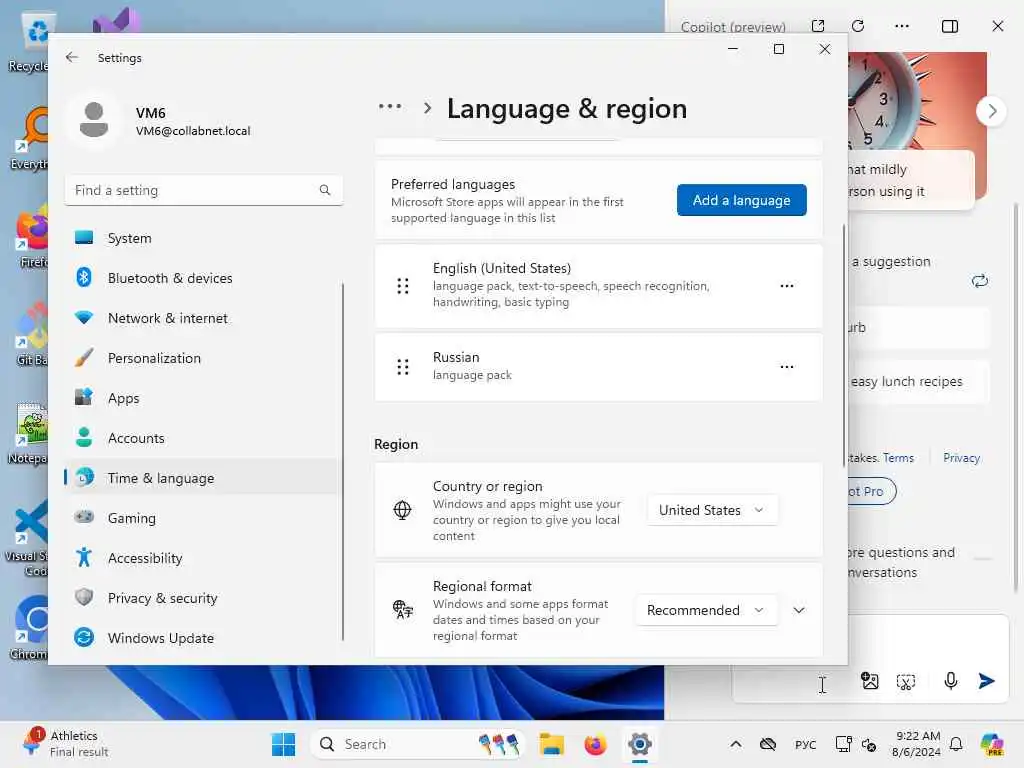
Task: Click the Settings window content scrollbar
Action: [844, 346]
